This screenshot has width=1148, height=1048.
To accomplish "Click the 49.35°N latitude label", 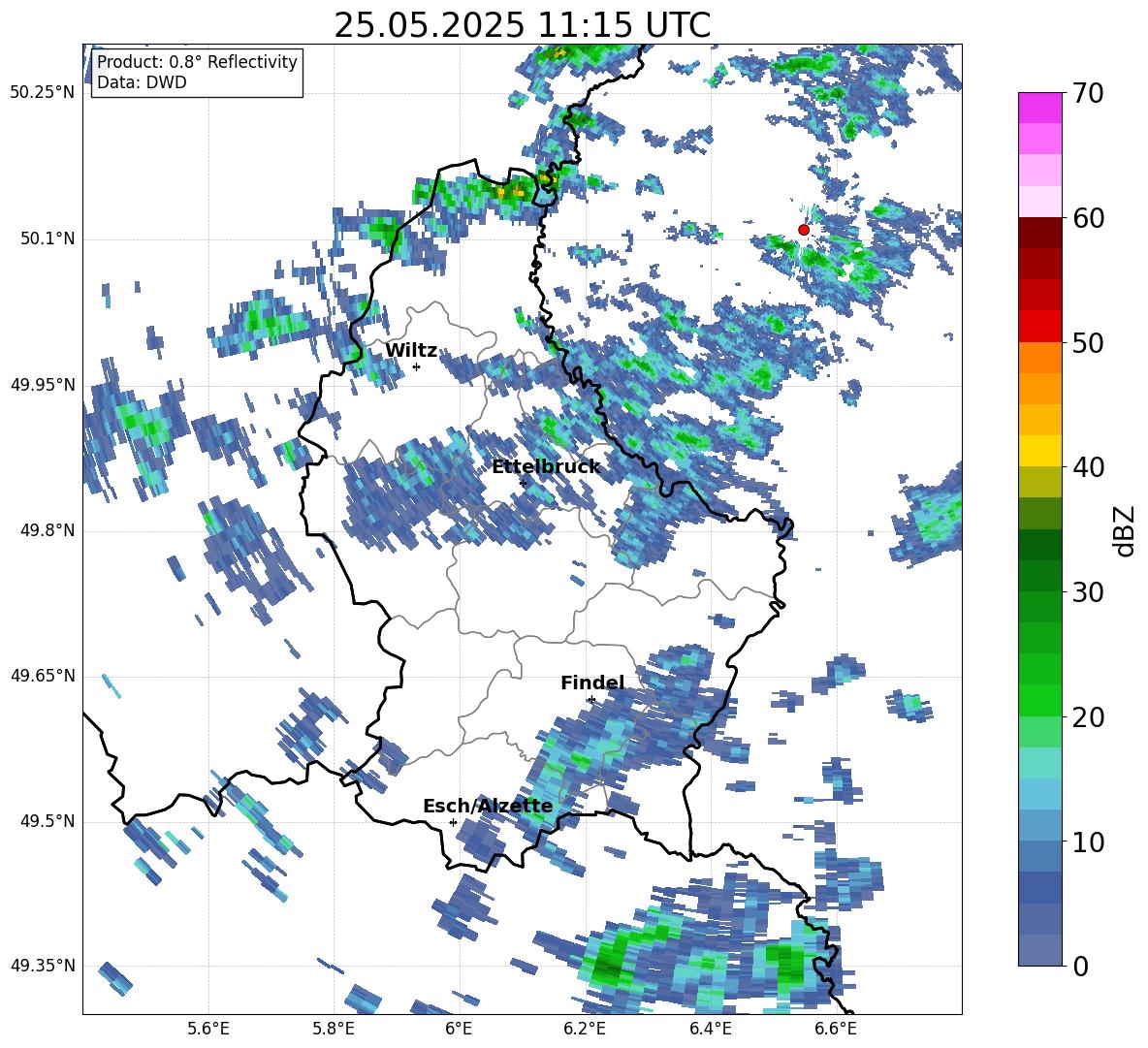I will (44, 966).
